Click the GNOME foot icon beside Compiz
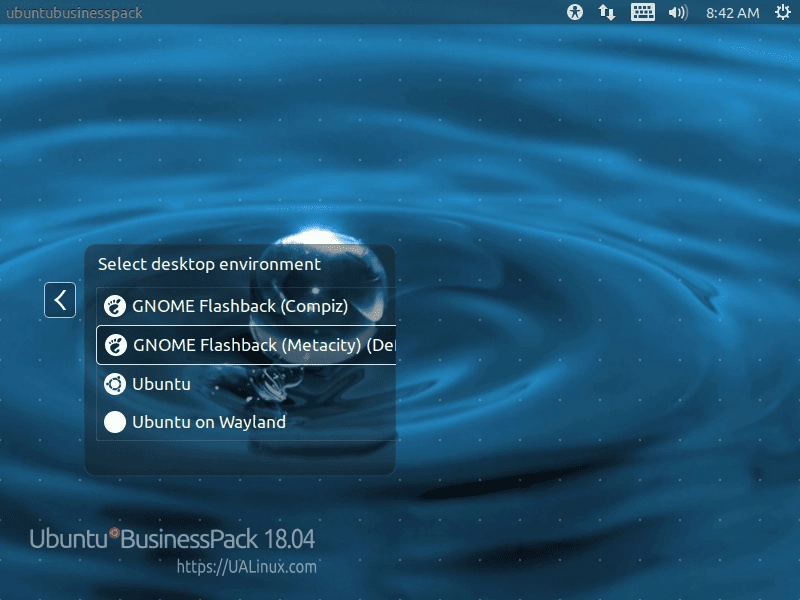 point(115,306)
